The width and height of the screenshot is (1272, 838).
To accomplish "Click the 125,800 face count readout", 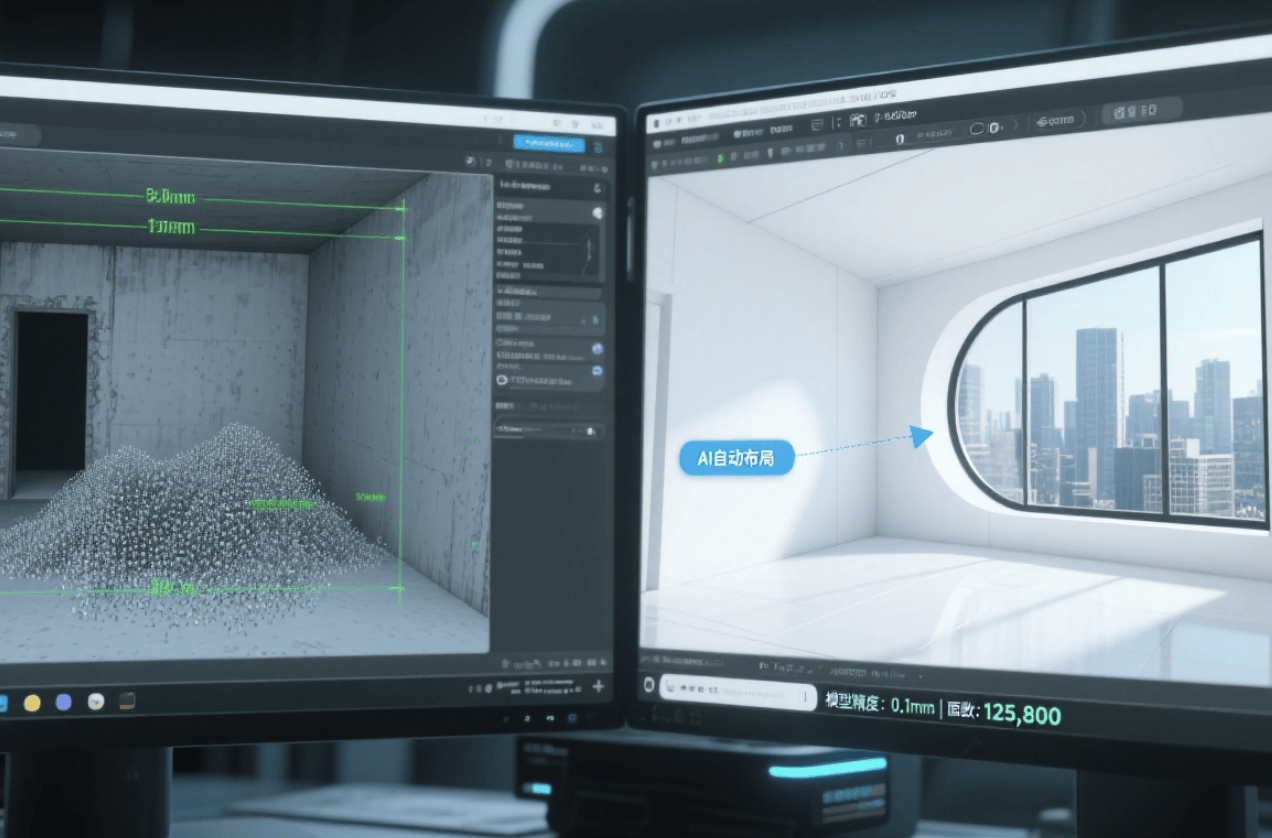I will tap(1021, 714).
